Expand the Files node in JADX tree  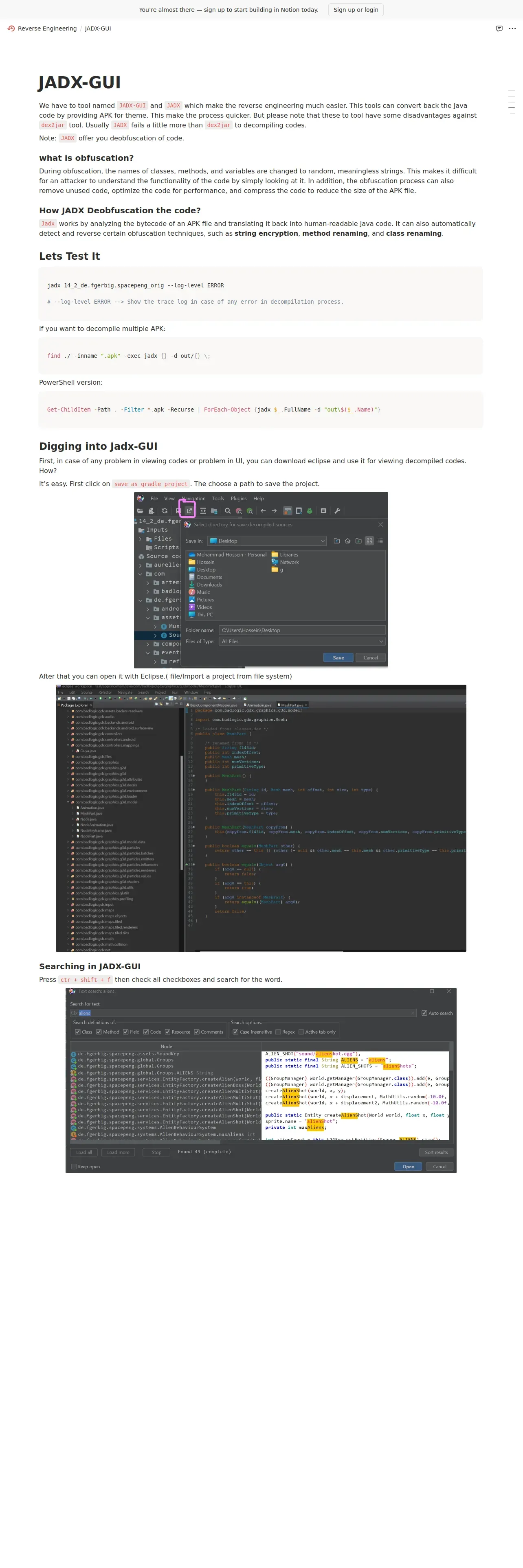point(141,539)
